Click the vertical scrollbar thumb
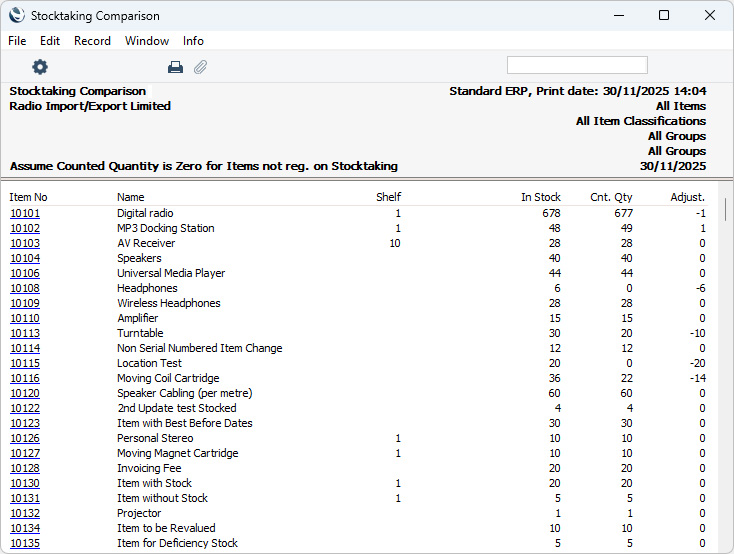 pos(726,208)
